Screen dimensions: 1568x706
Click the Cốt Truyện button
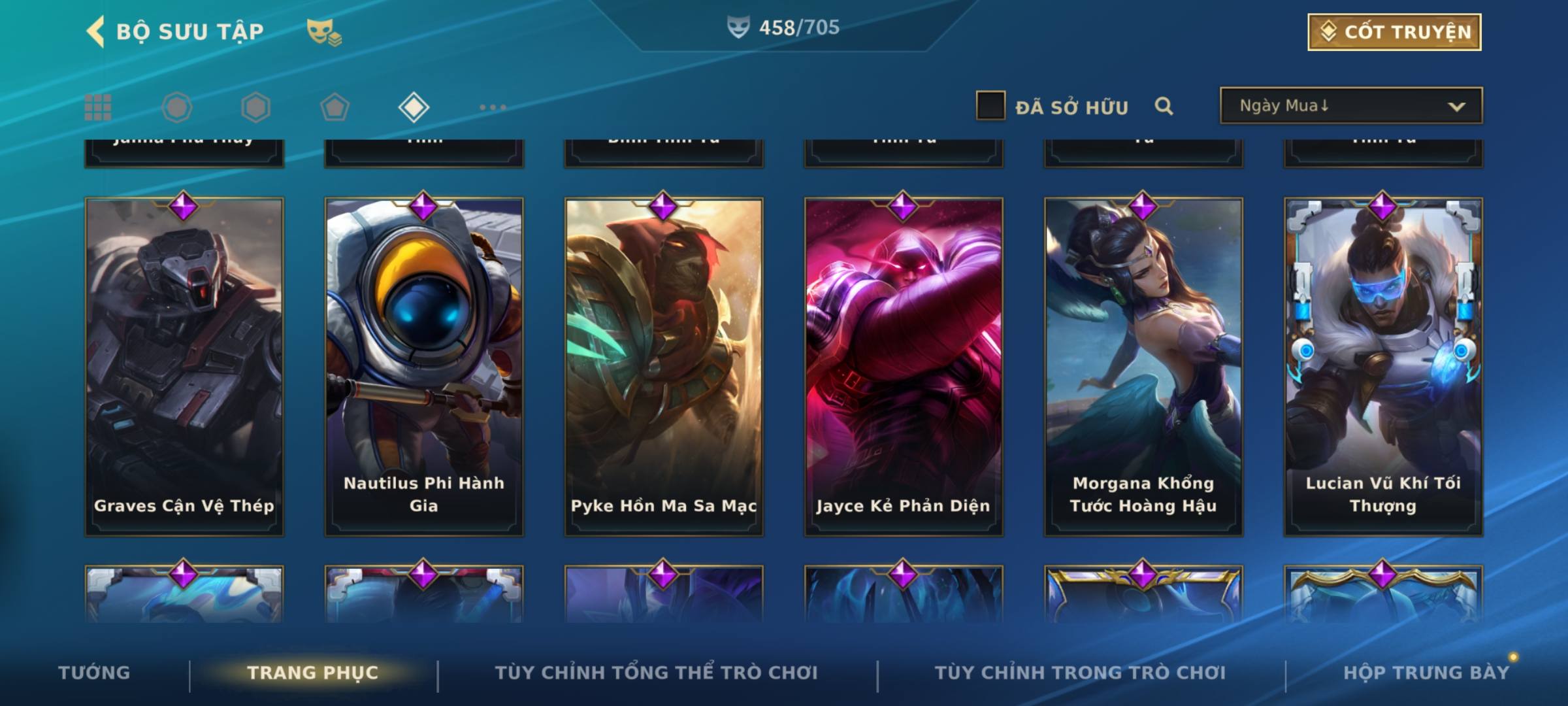1394,32
